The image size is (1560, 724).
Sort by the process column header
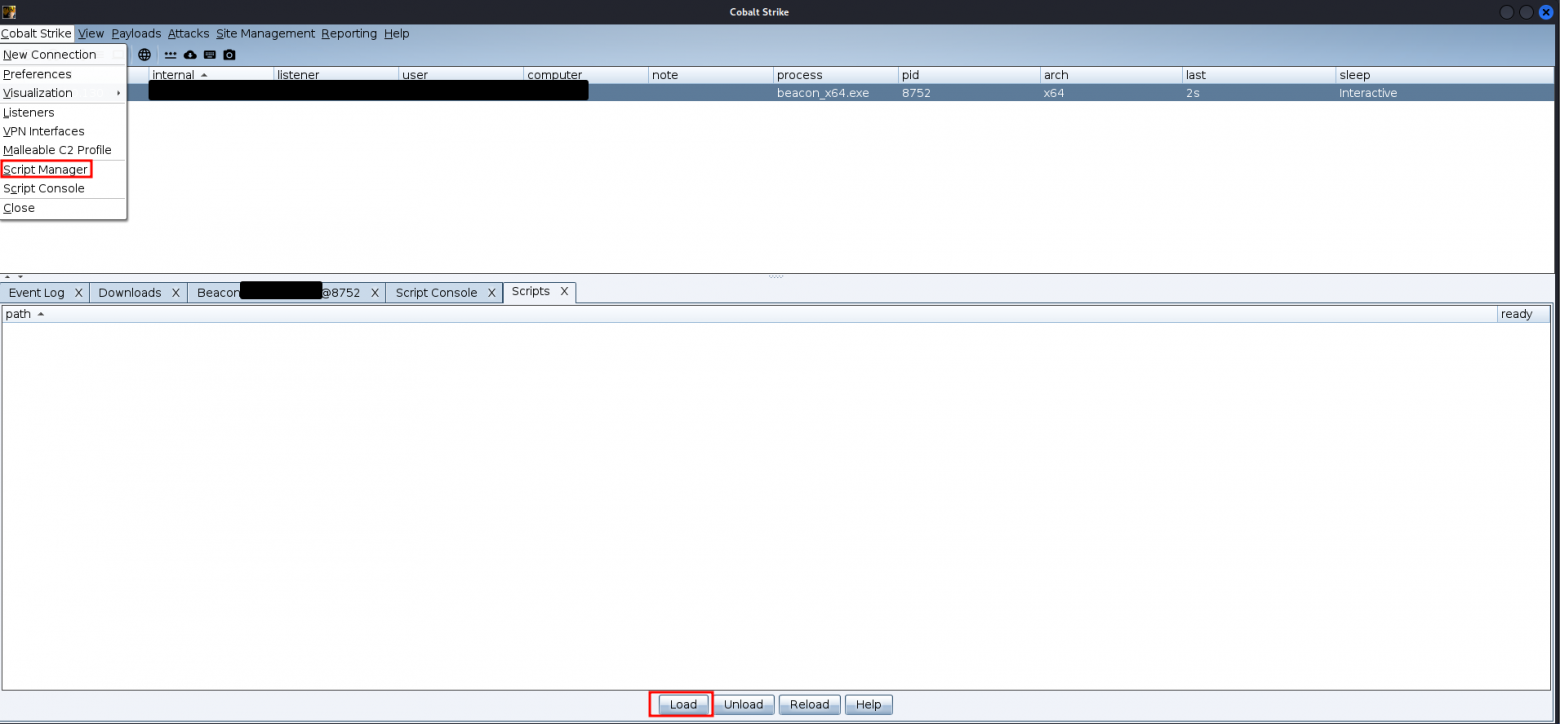(836, 75)
